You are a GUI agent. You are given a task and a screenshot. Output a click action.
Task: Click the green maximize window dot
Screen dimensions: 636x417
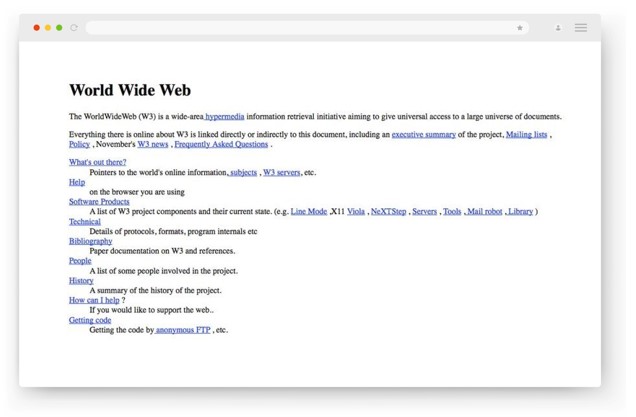pos(59,28)
